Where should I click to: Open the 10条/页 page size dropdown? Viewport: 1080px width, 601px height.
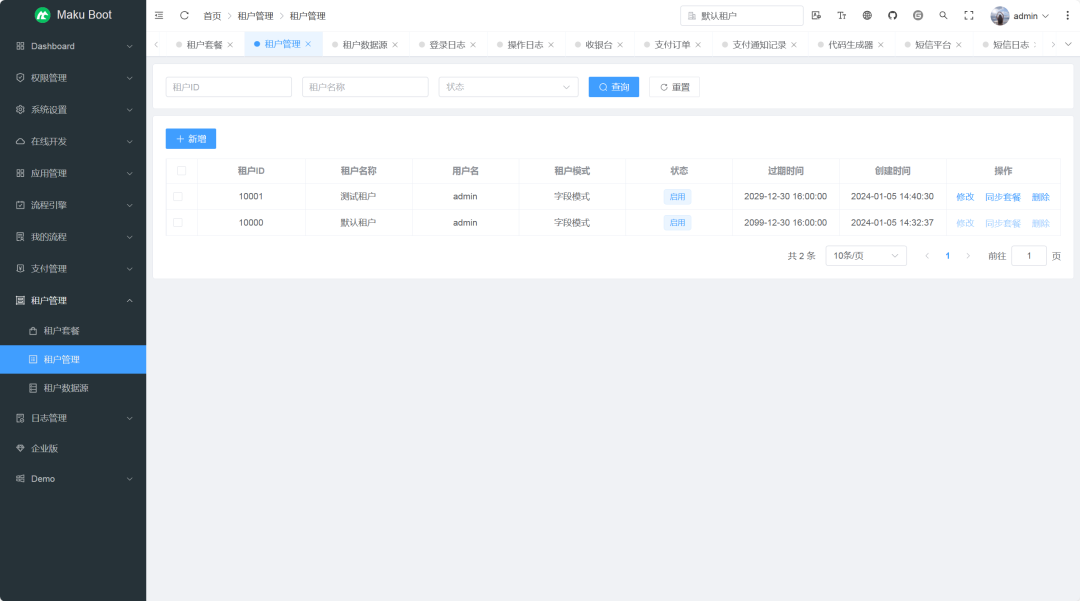click(866, 255)
